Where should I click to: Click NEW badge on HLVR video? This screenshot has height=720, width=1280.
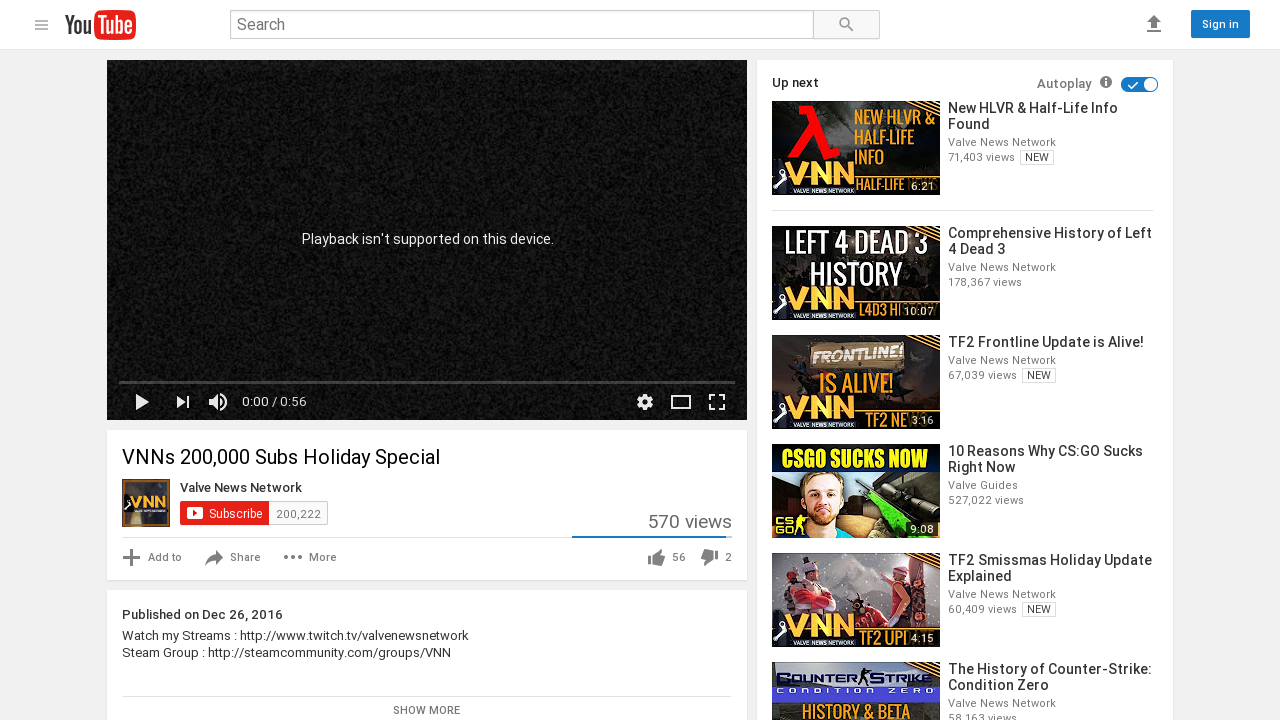1037,158
